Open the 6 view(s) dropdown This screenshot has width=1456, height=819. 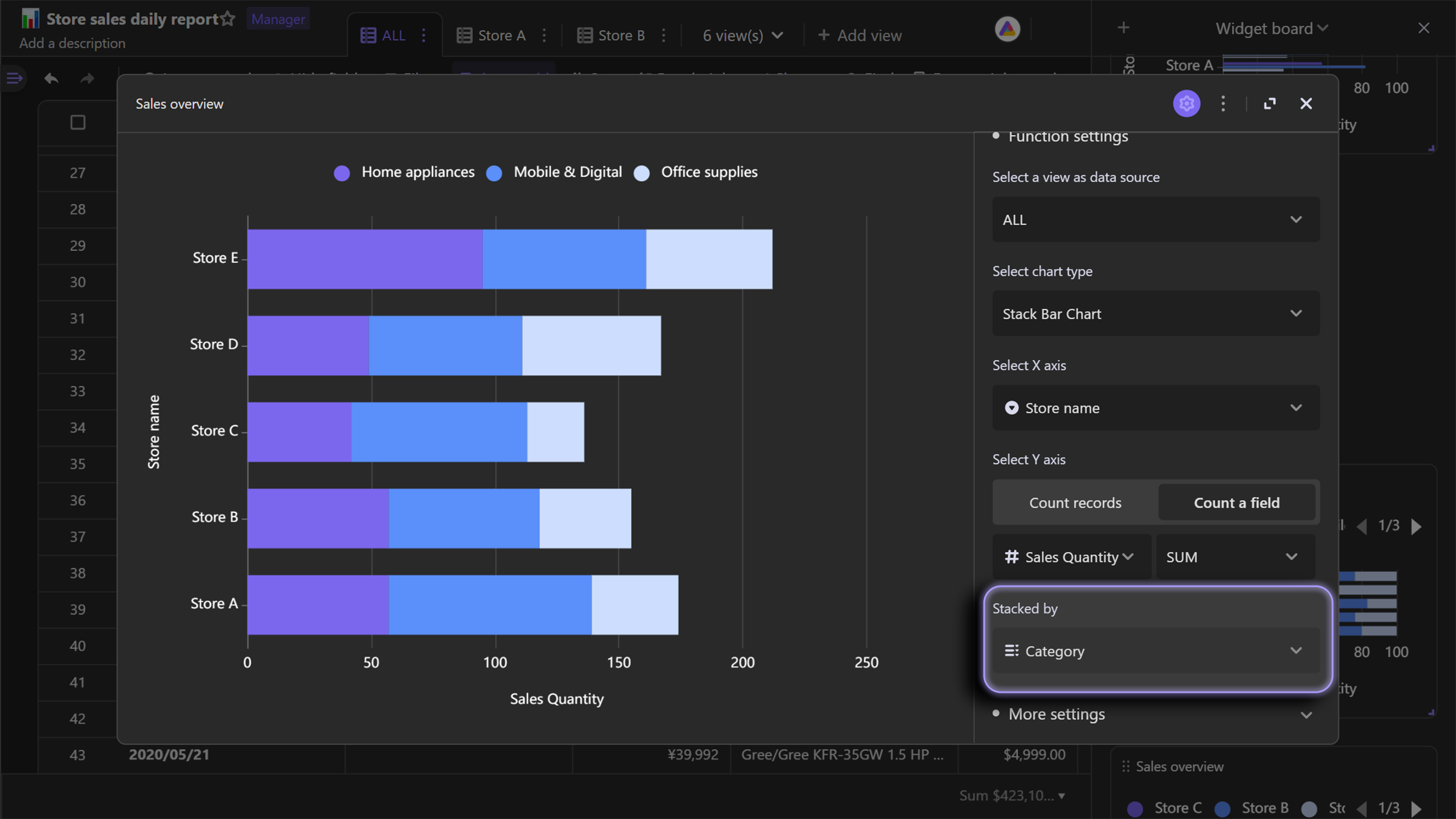[x=743, y=35]
